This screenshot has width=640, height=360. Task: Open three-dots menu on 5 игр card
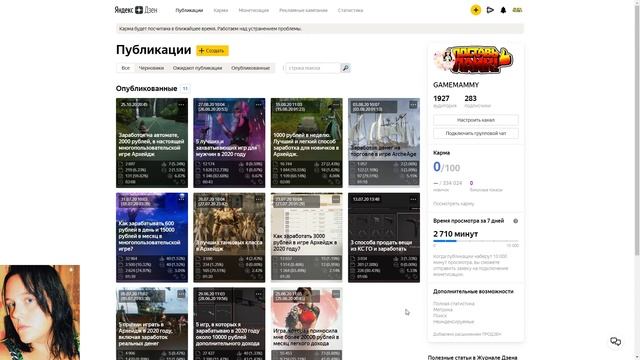point(259,294)
